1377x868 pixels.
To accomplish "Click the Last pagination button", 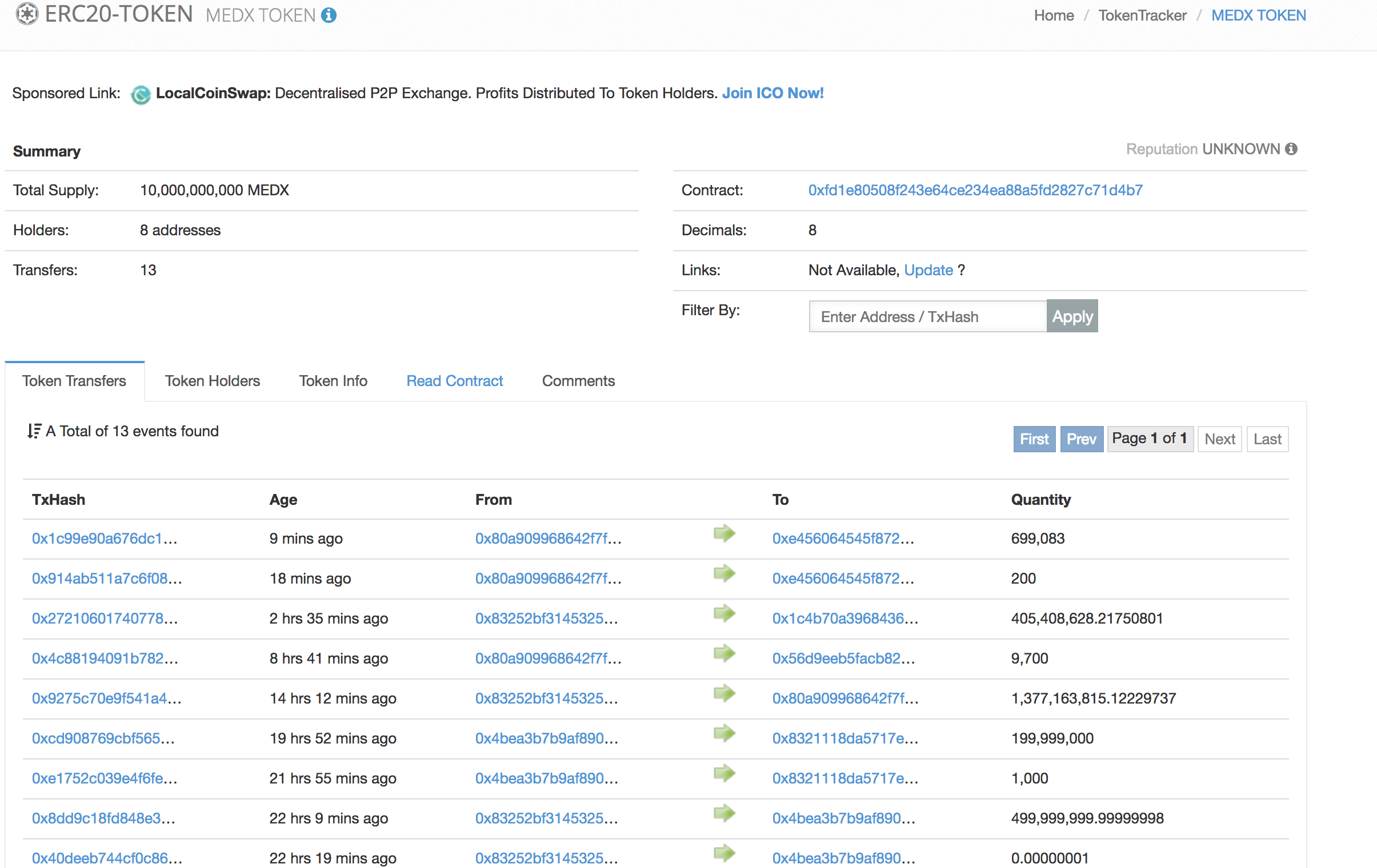I will [1268, 440].
